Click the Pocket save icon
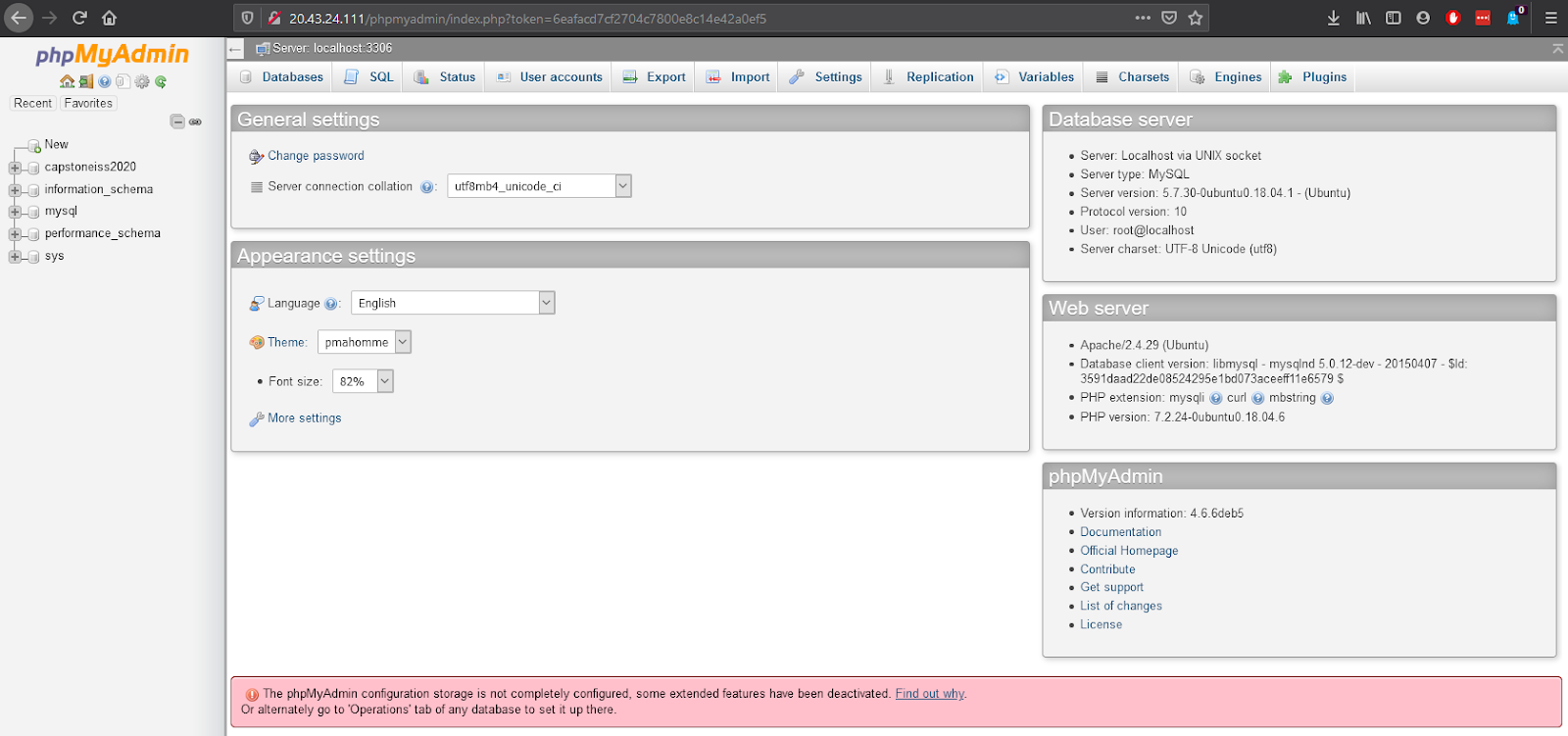Screen dimensions: 1568x736 point(1169,18)
